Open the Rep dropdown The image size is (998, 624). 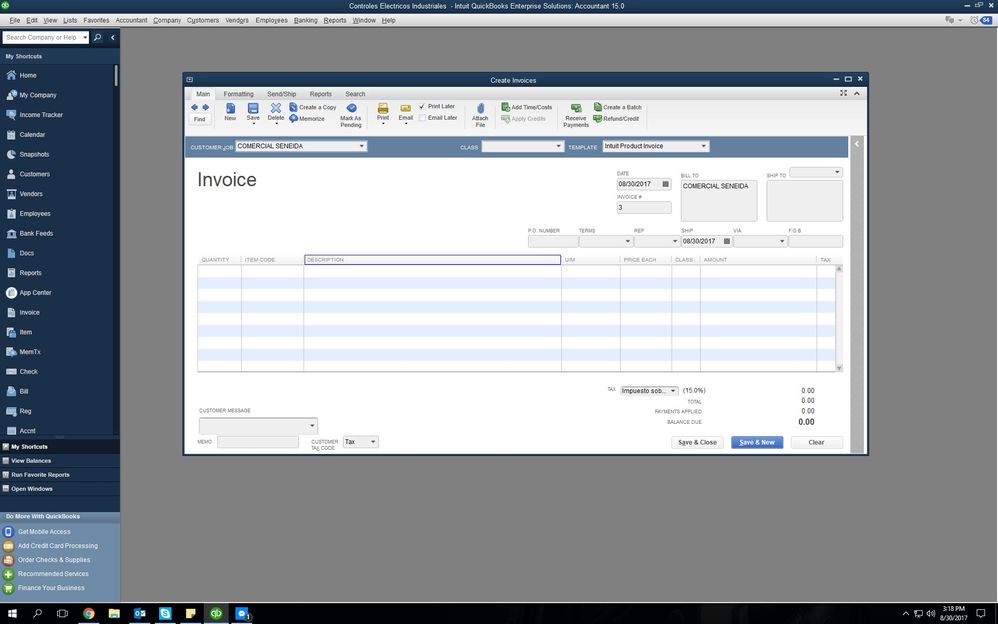tap(675, 241)
